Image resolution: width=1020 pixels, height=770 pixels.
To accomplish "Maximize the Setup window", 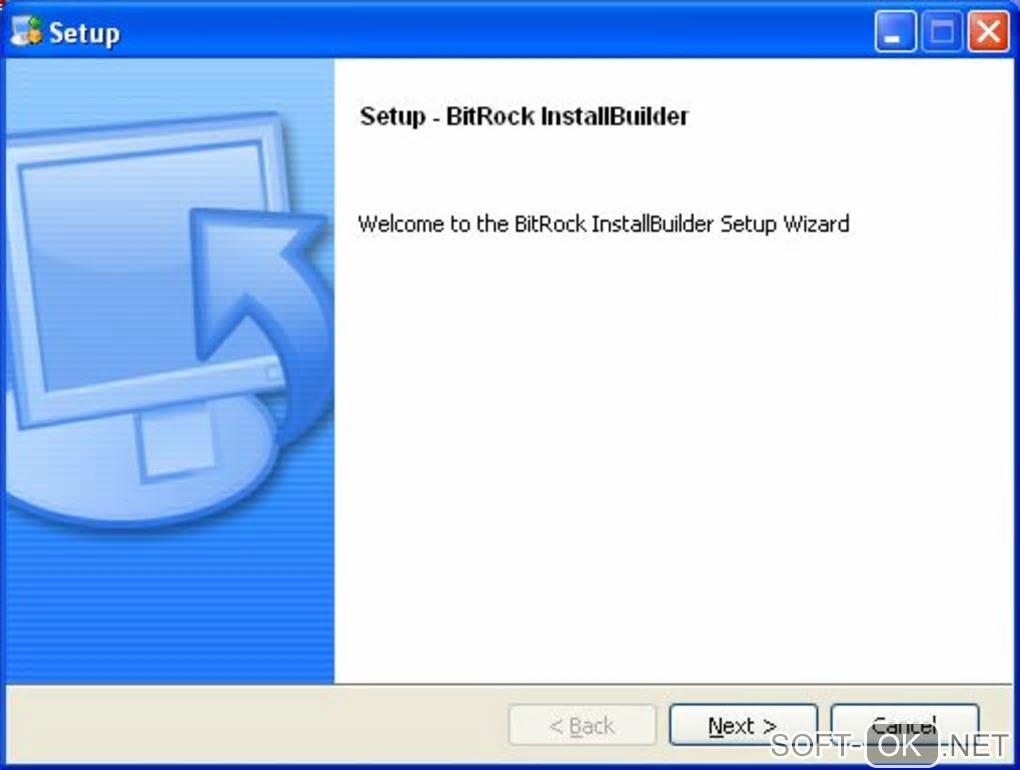I will (942, 31).
